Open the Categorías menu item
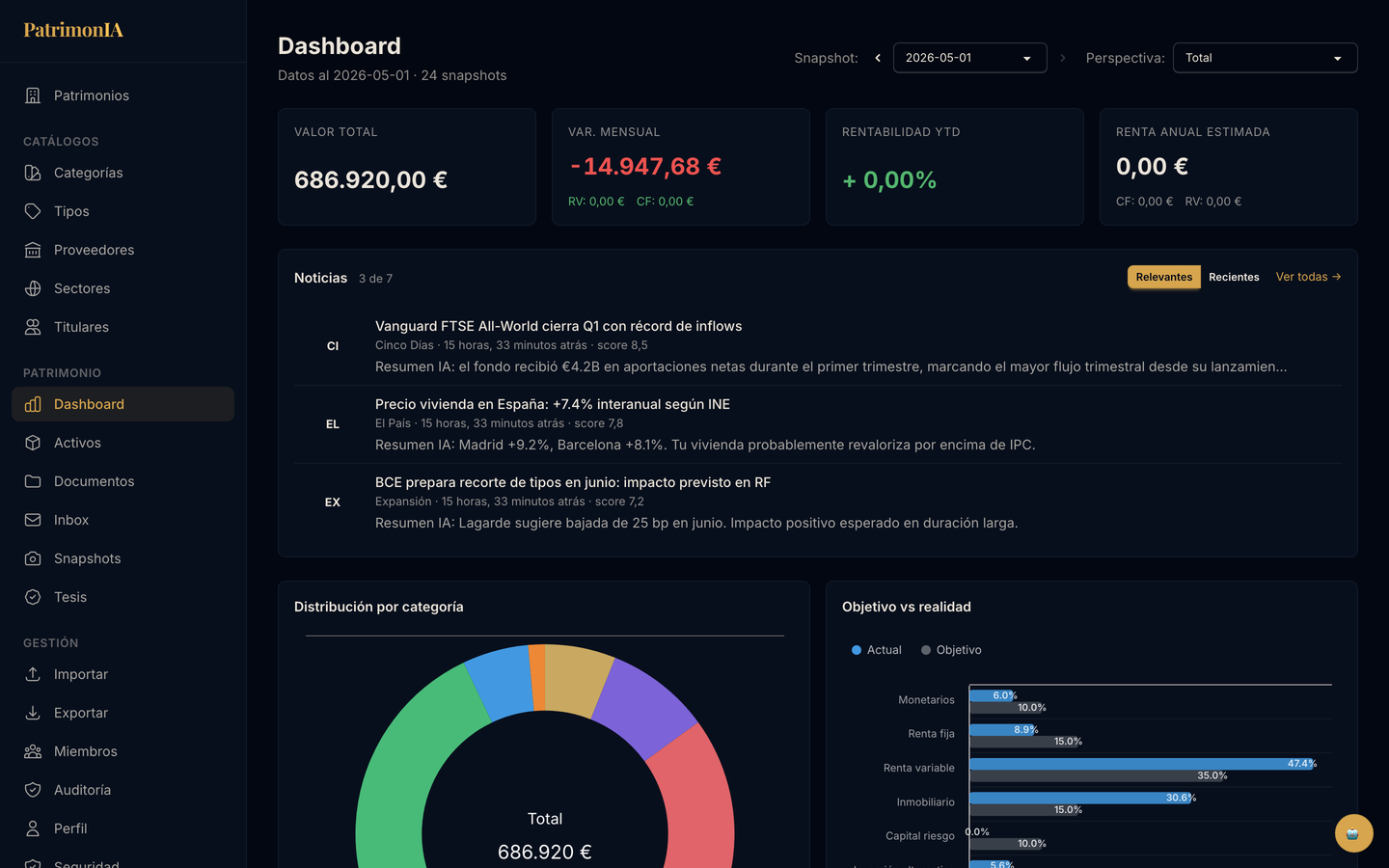The height and width of the screenshot is (868, 1389). [x=123, y=173]
